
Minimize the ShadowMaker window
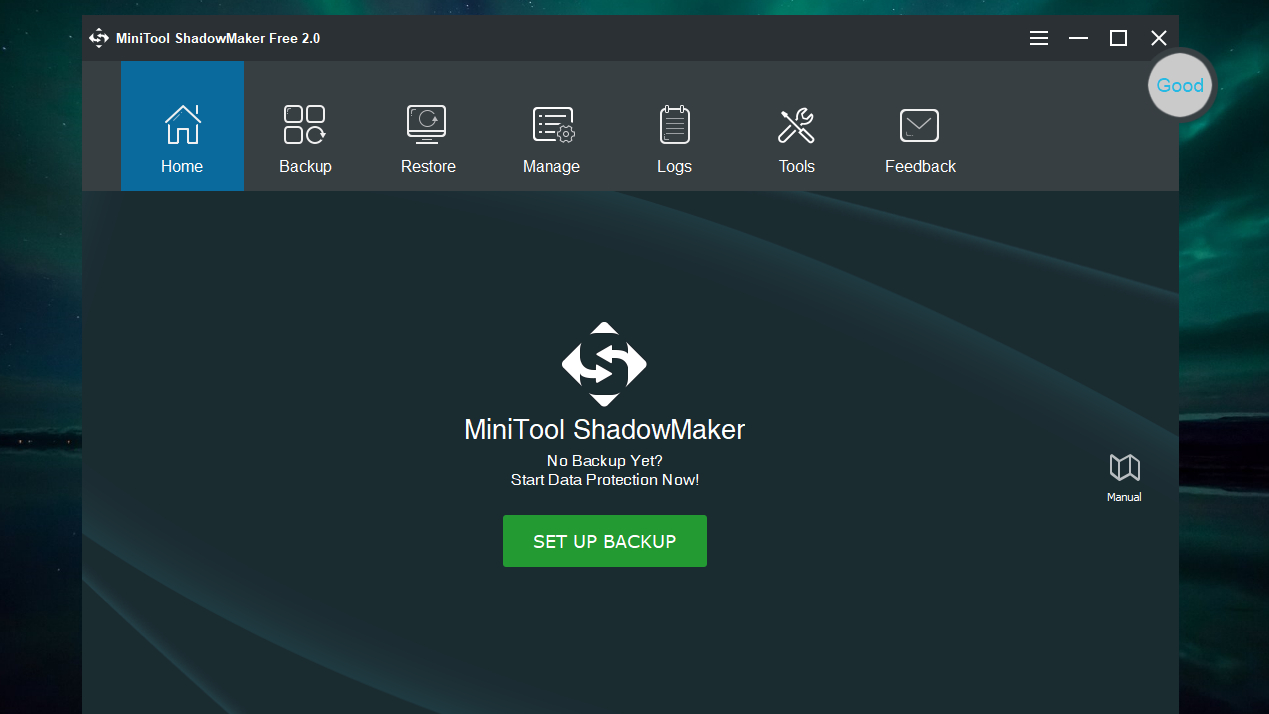(1078, 38)
